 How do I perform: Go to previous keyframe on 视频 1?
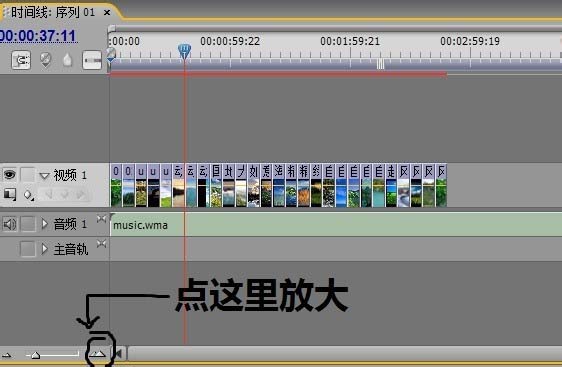tap(49, 195)
